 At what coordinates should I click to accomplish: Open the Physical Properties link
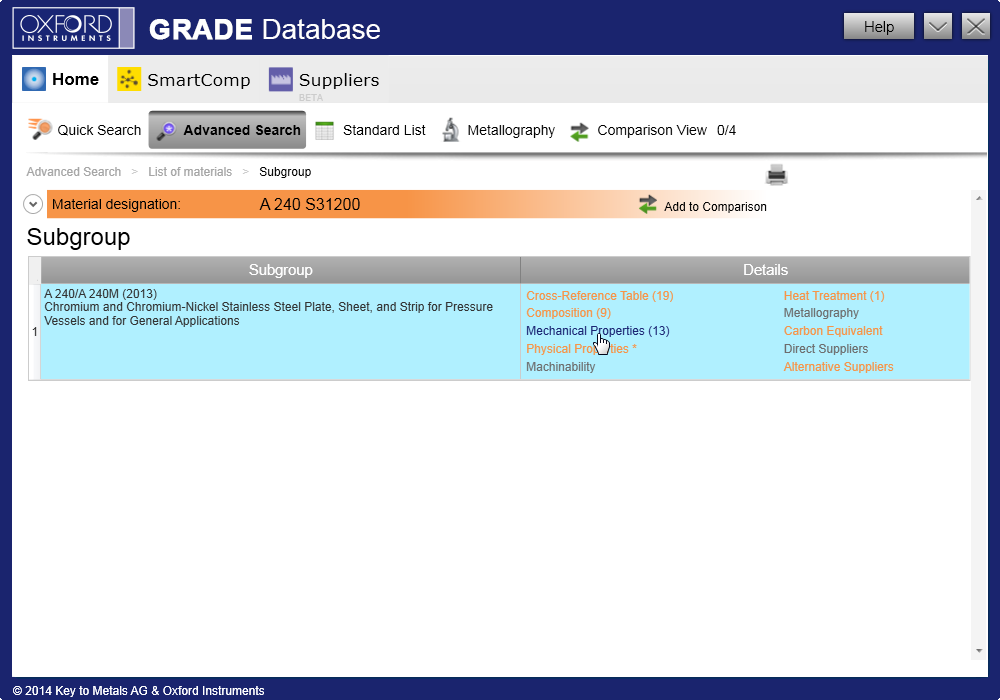[581, 348]
